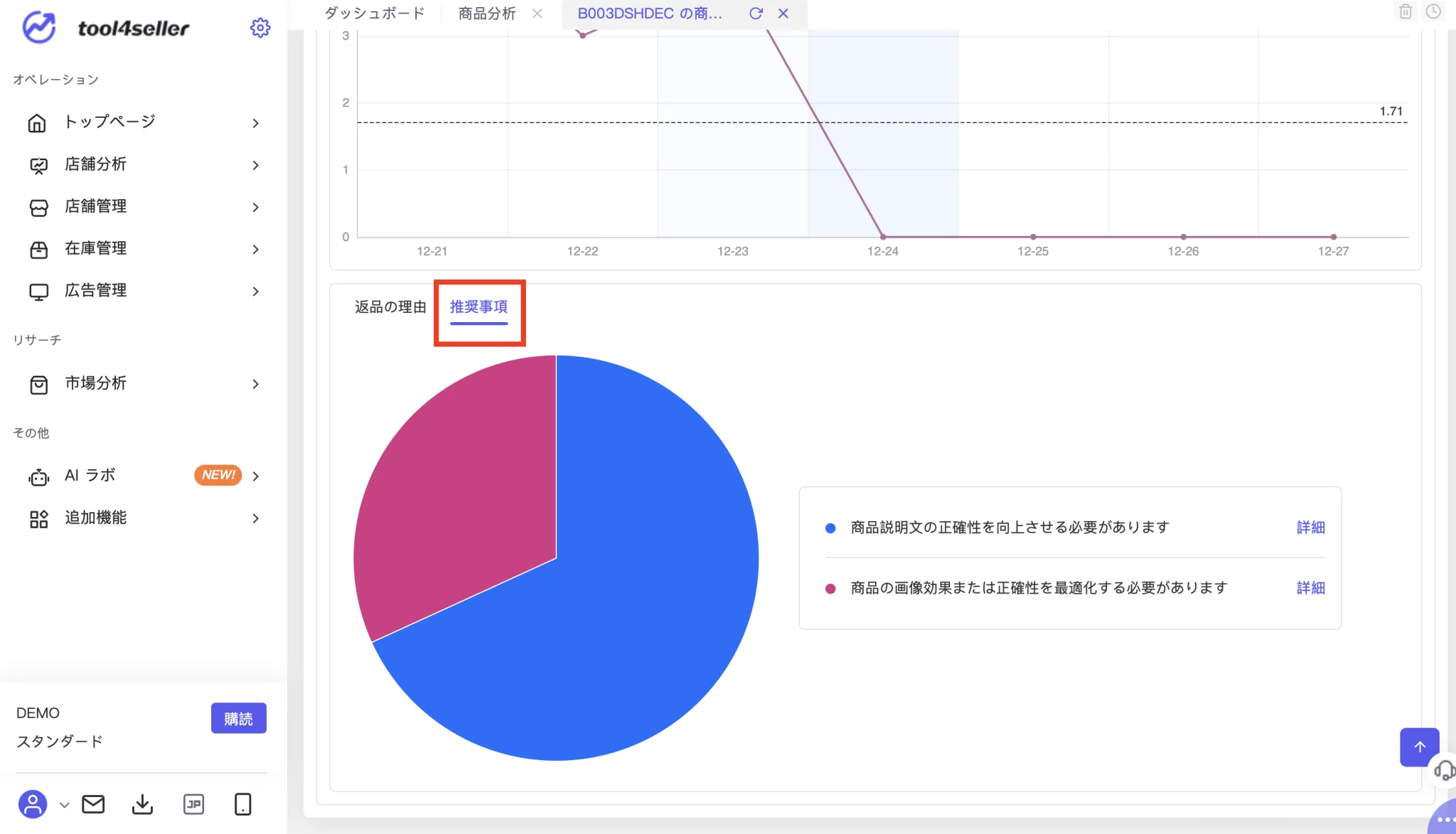Image resolution: width=1456 pixels, height=834 pixels.
Task: Open settings via the gear icon
Action: pyautogui.click(x=260, y=28)
